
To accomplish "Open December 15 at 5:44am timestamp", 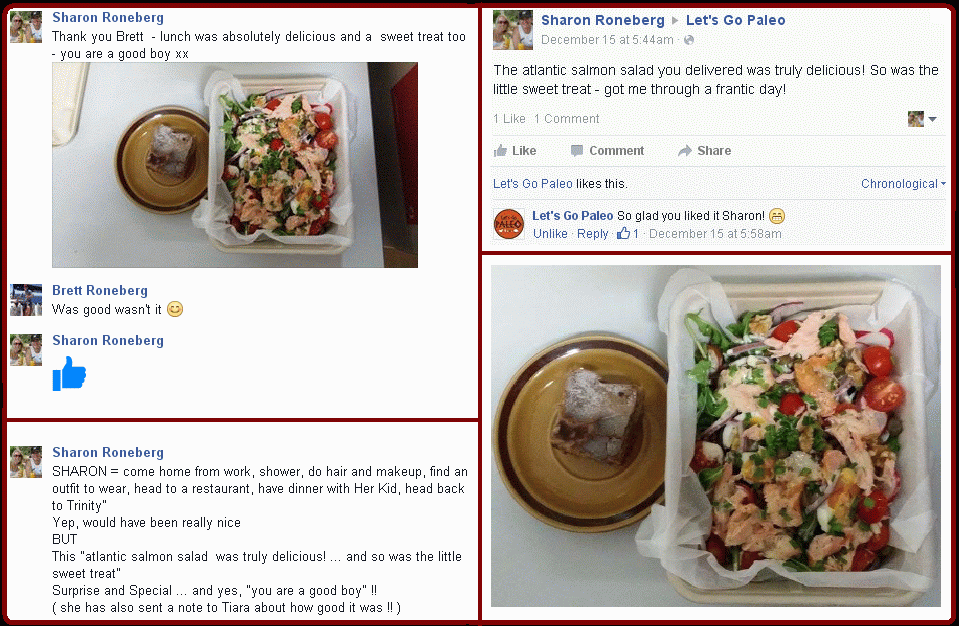I will pos(607,40).
